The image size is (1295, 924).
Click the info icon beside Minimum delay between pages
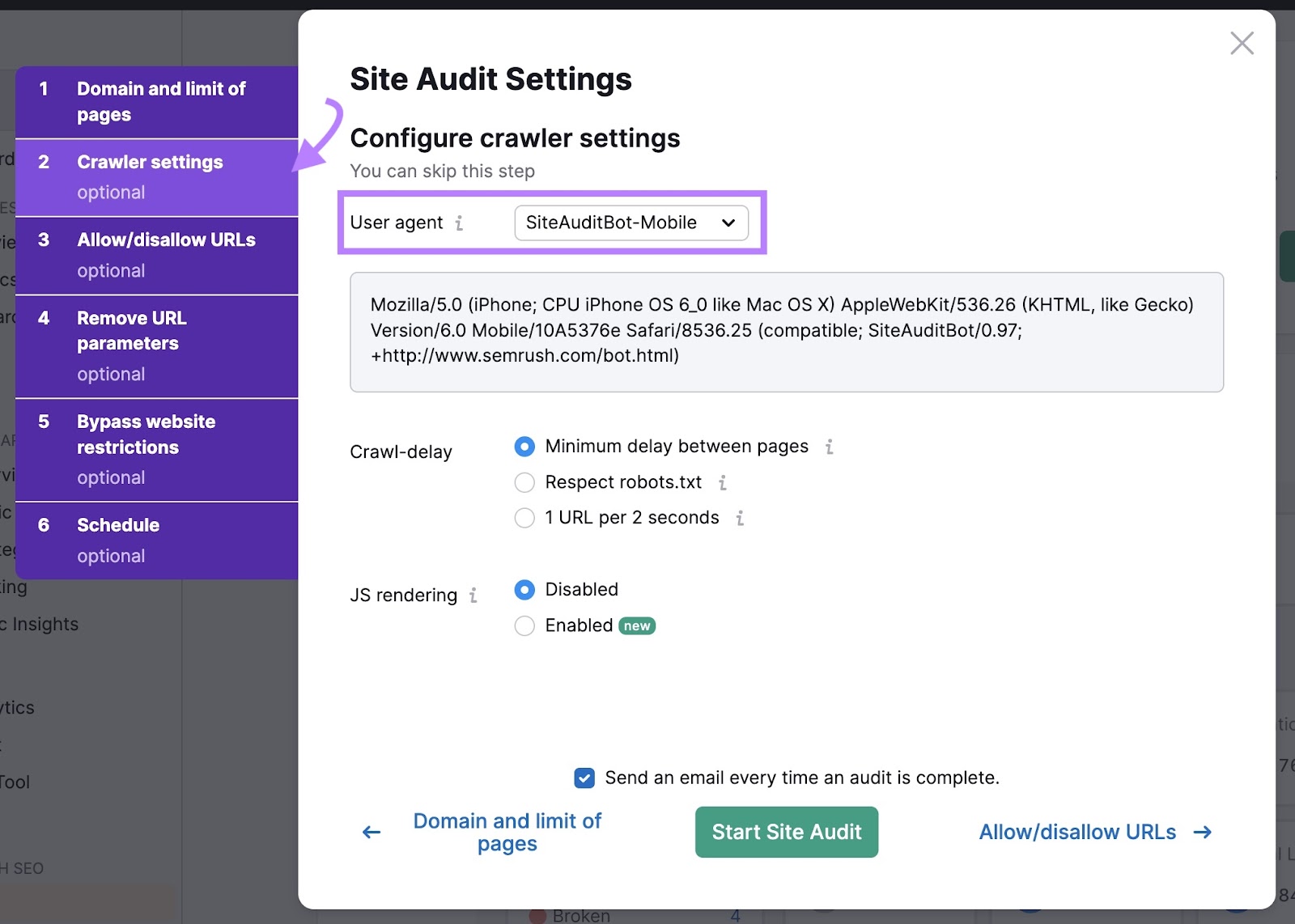tap(829, 447)
